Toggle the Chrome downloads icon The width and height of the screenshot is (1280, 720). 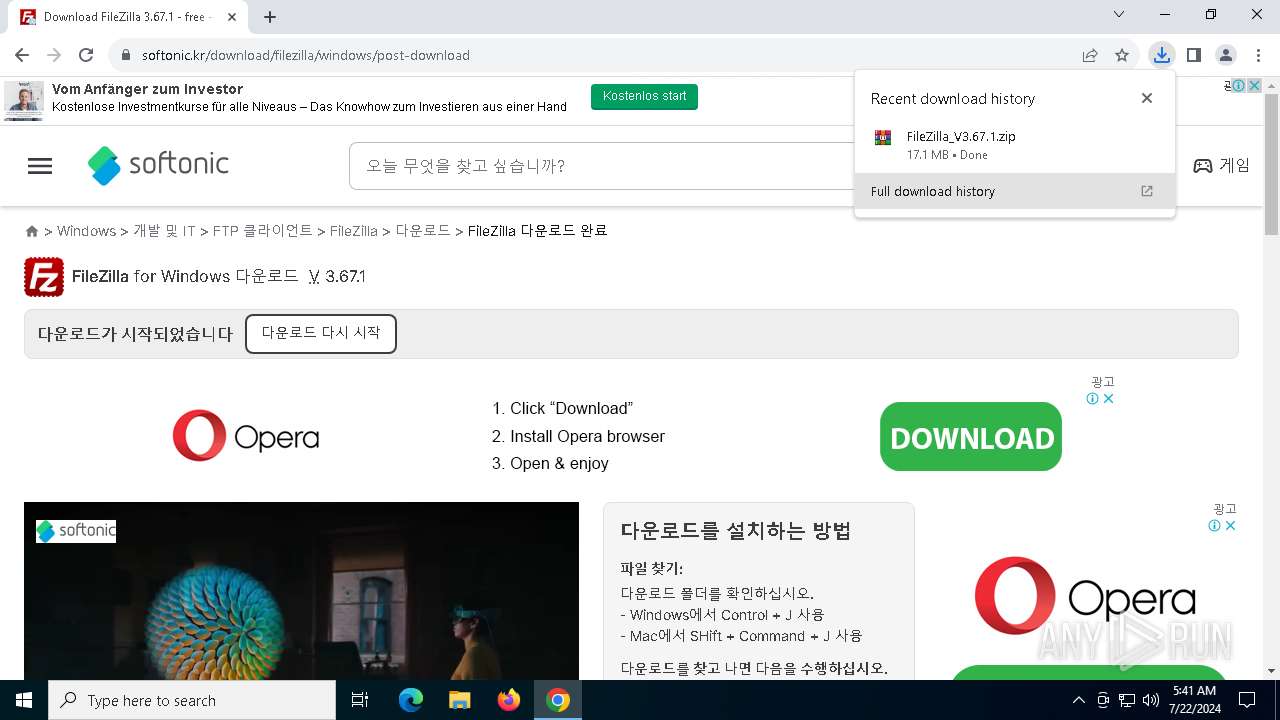pyautogui.click(x=1161, y=55)
